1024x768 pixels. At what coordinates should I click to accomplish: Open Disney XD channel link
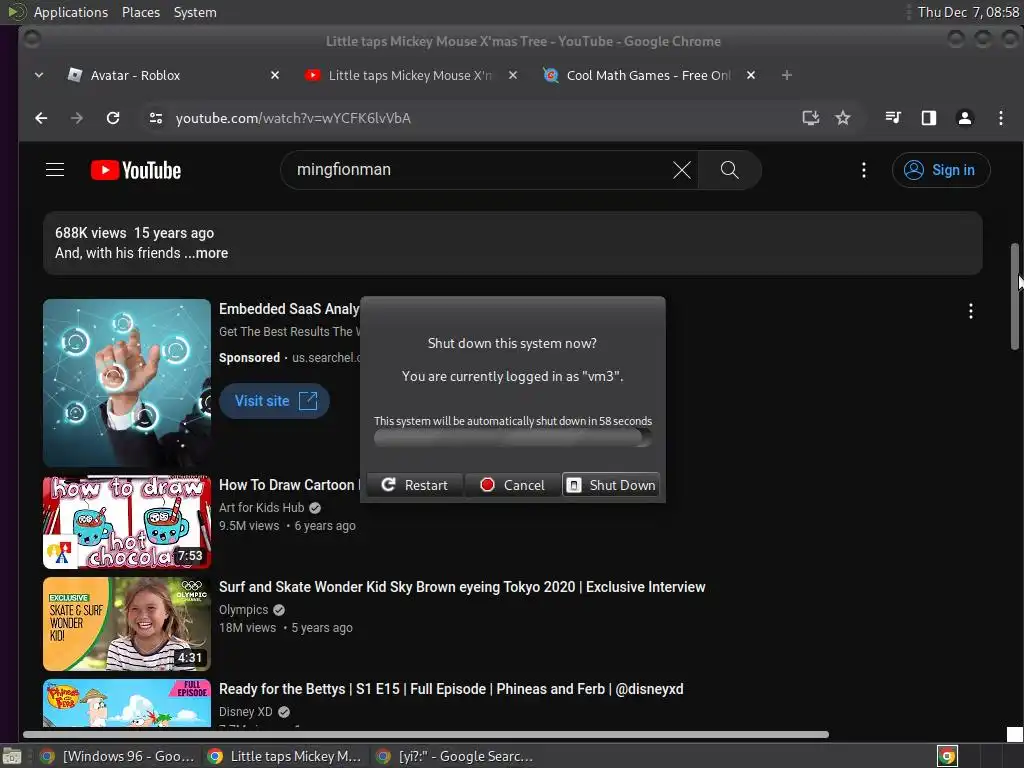tap(246, 712)
